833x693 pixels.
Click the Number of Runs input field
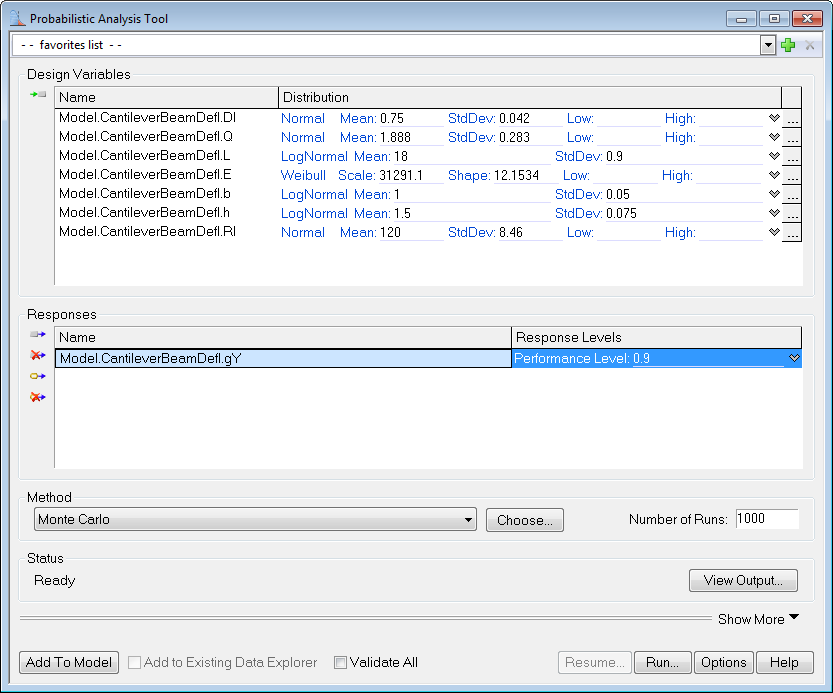(766, 519)
